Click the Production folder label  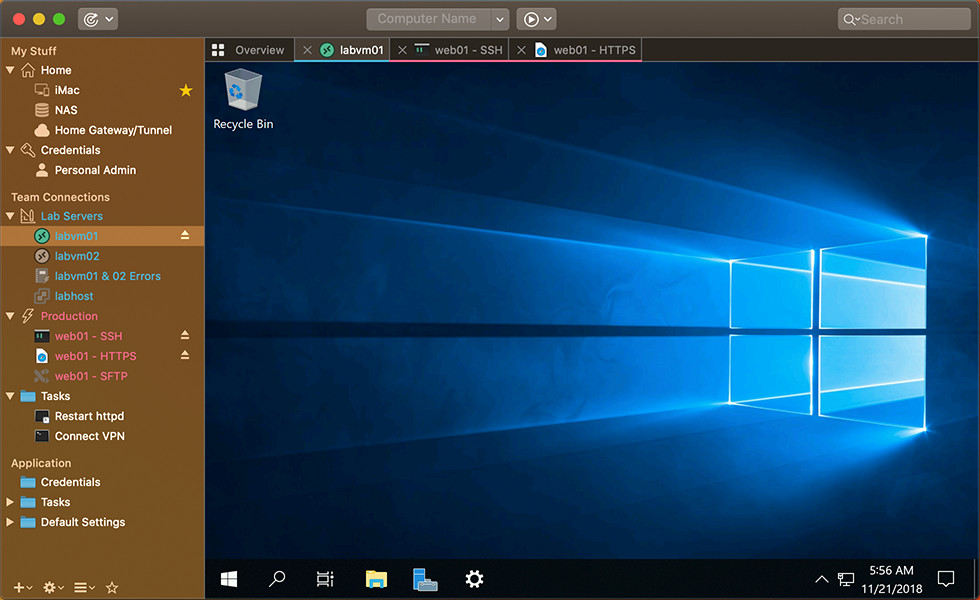(x=69, y=316)
